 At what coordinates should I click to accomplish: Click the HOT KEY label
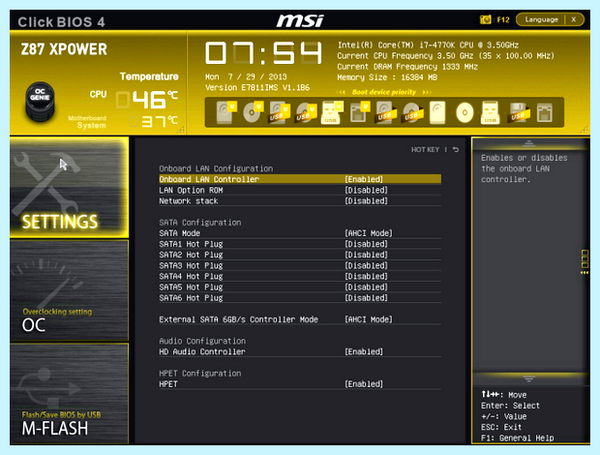425,150
